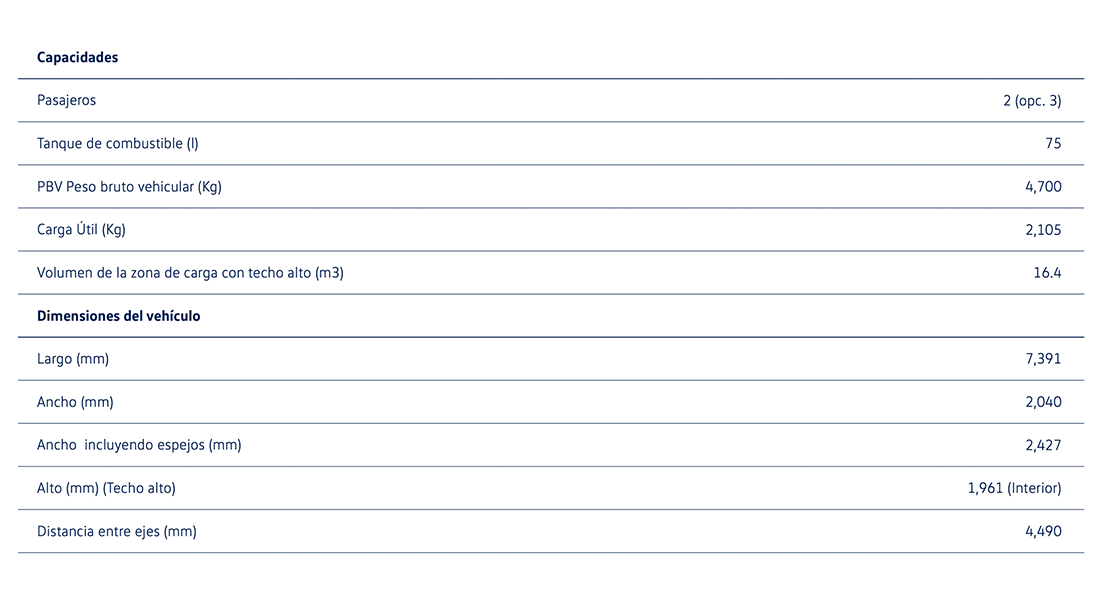
Task: Select the Pasajeros row label
Action: [x=66, y=101]
